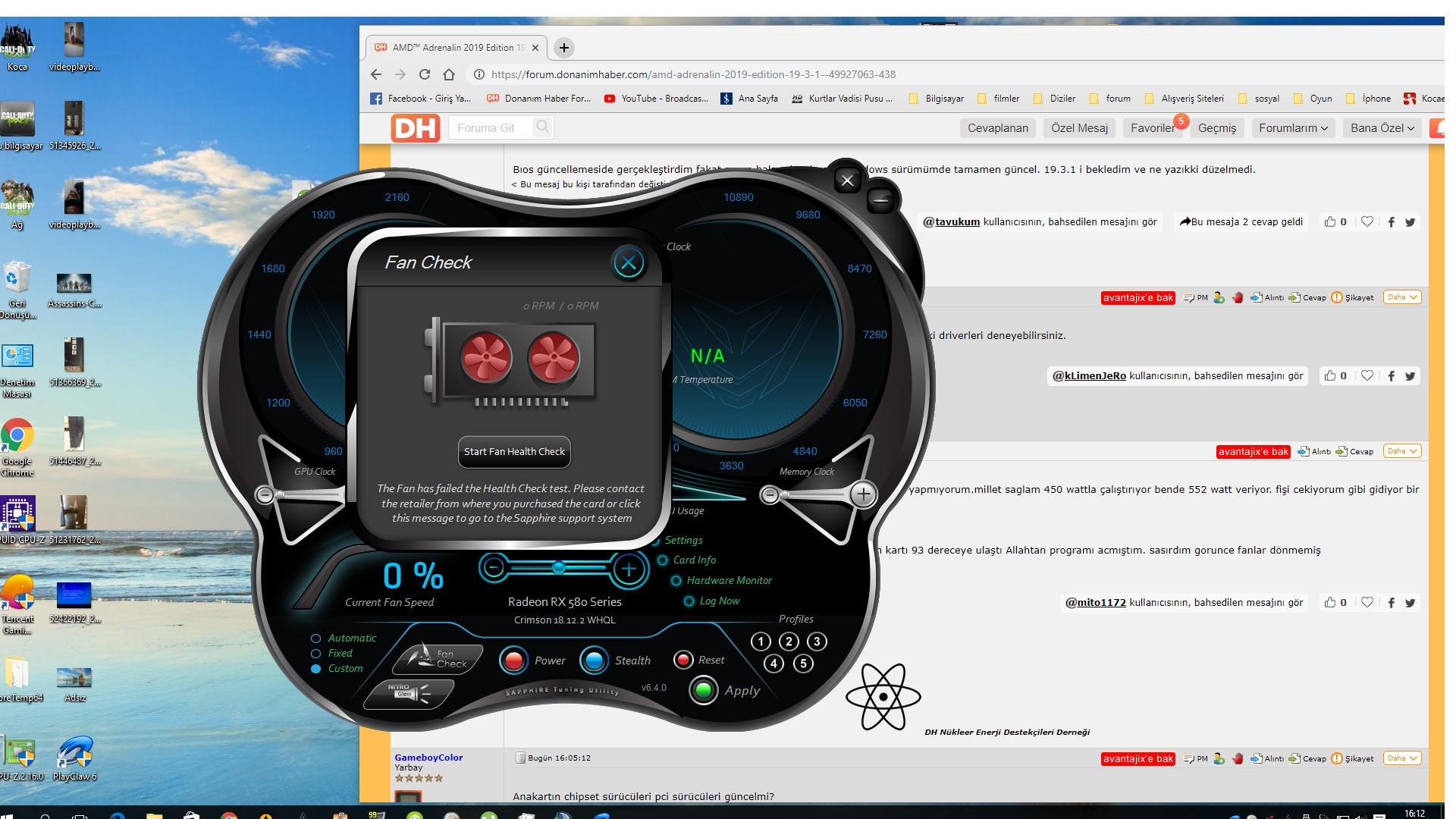Open Chrome home page button
This screenshot has height=819, width=1456.
pos(449,74)
